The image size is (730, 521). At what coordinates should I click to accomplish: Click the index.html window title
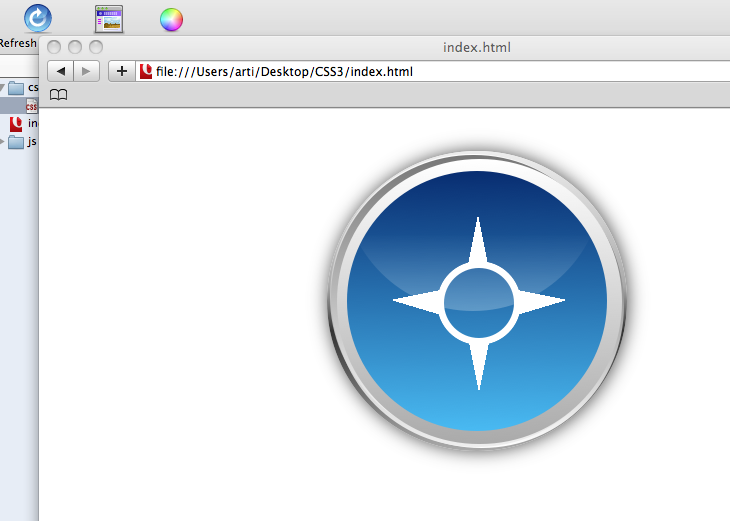point(477,47)
